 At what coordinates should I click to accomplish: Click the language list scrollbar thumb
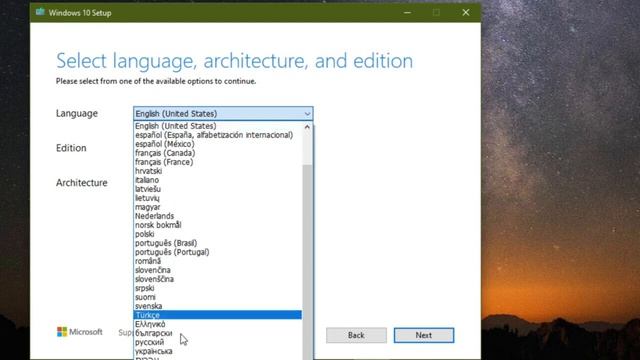click(307, 261)
